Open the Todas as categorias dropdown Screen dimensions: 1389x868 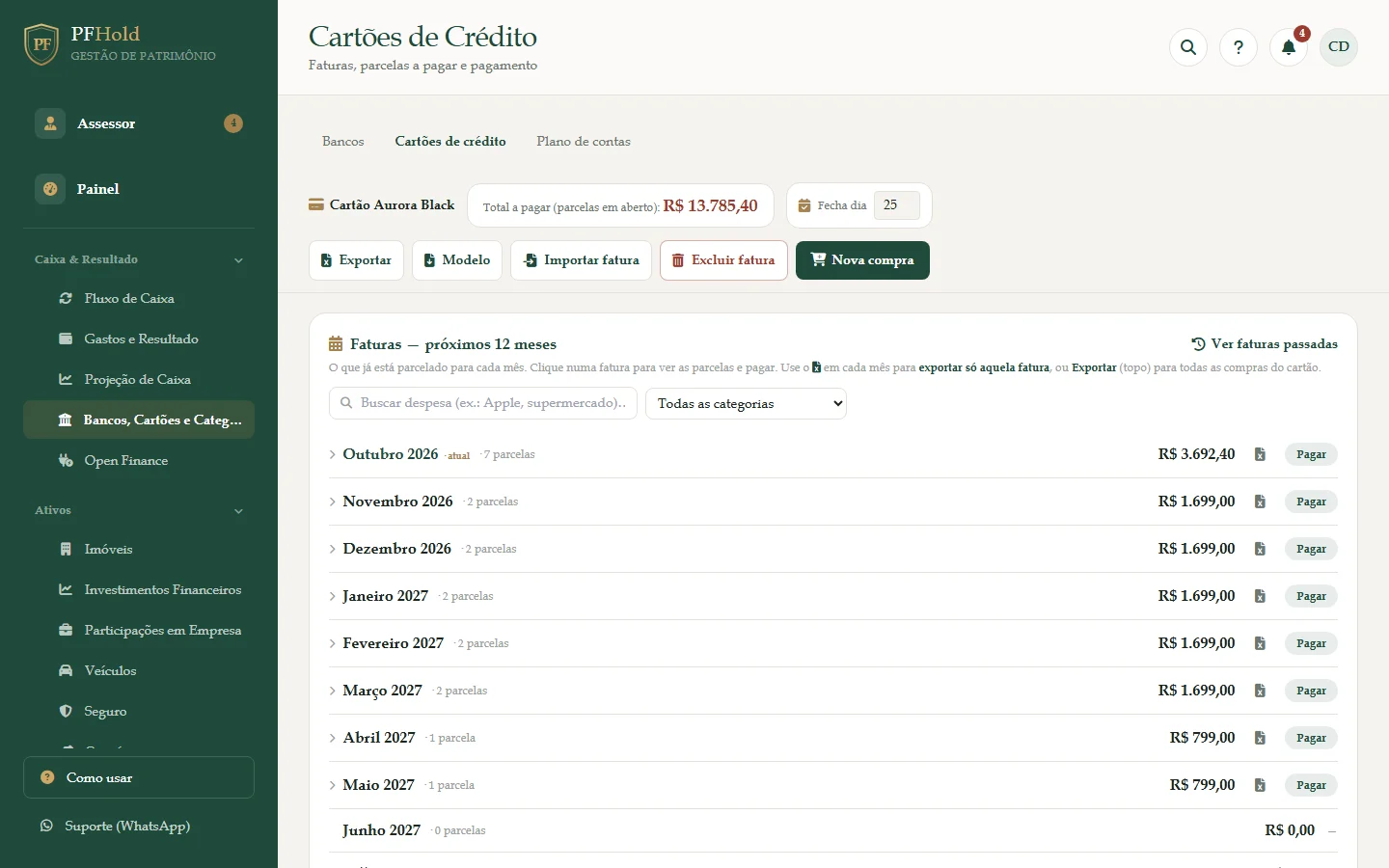coord(746,403)
